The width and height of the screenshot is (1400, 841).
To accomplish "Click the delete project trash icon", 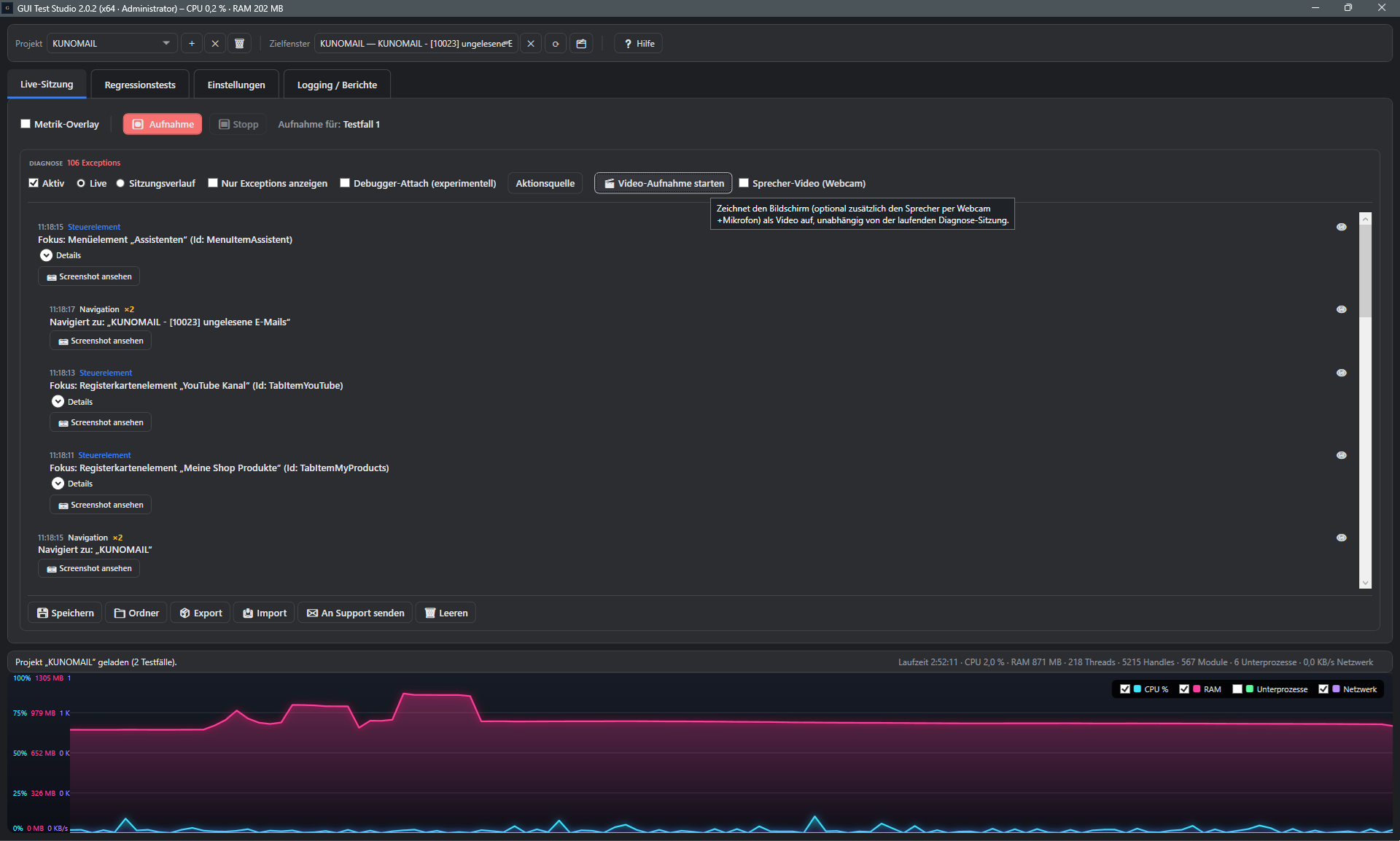I will [x=239, y=44].
